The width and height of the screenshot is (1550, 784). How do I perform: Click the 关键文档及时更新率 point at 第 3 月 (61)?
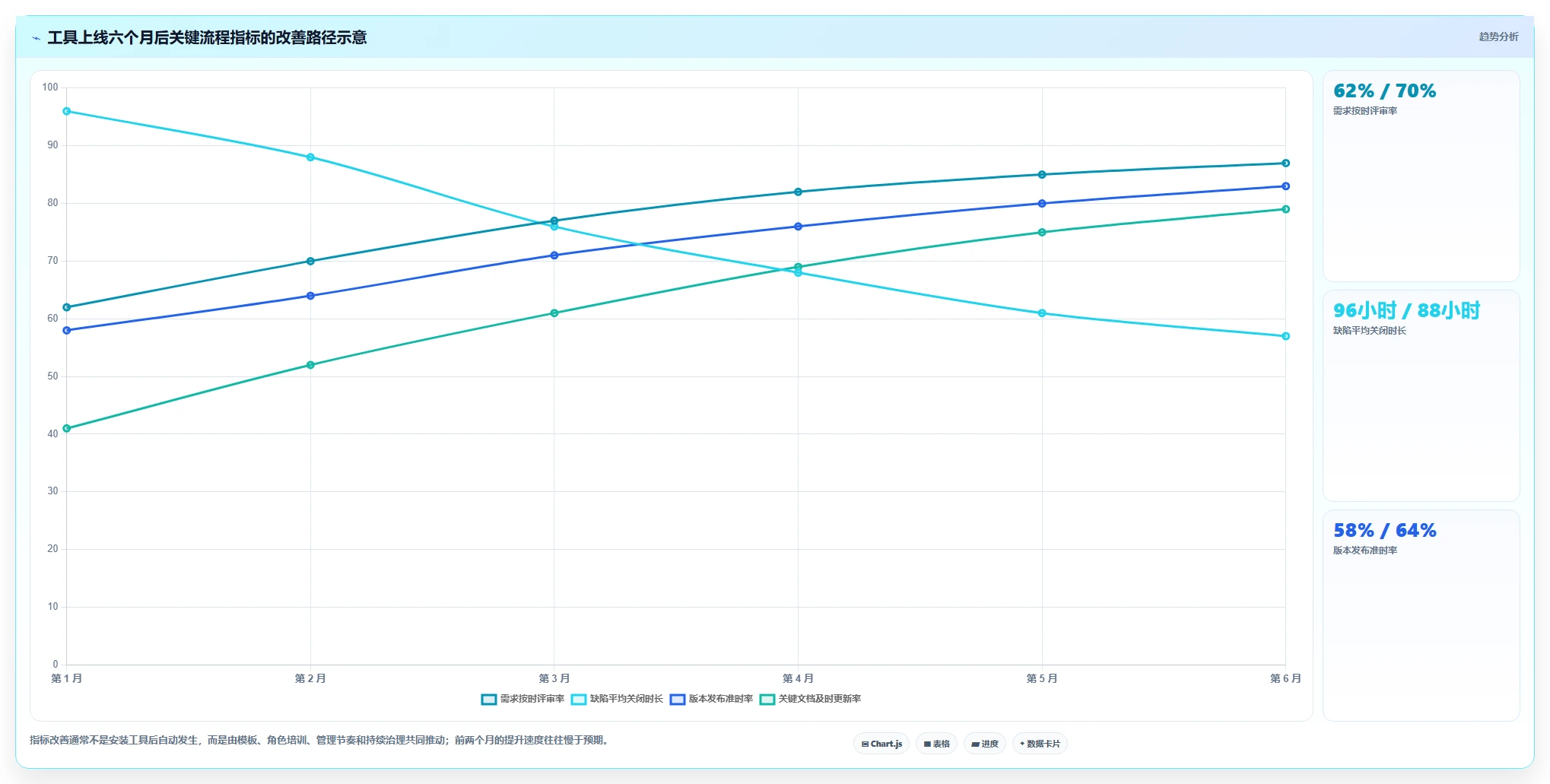[x=554, y=313]
